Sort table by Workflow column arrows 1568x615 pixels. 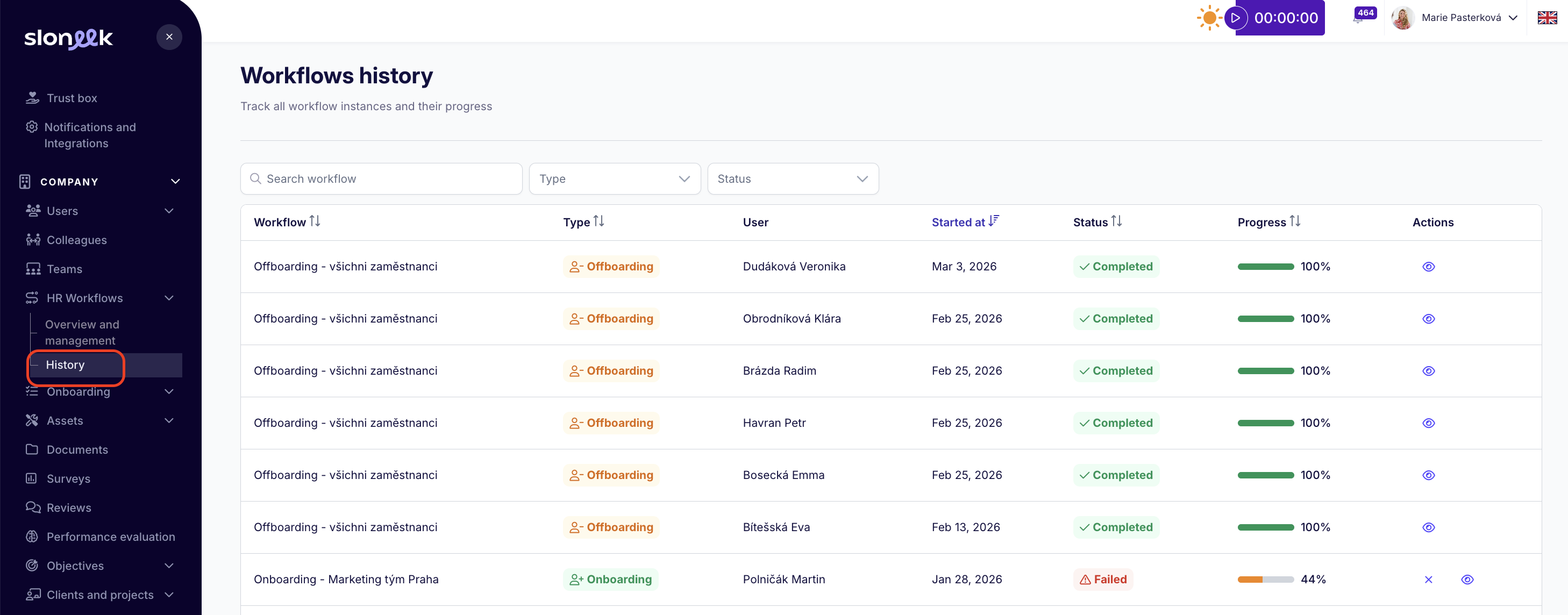click(315, 221)
